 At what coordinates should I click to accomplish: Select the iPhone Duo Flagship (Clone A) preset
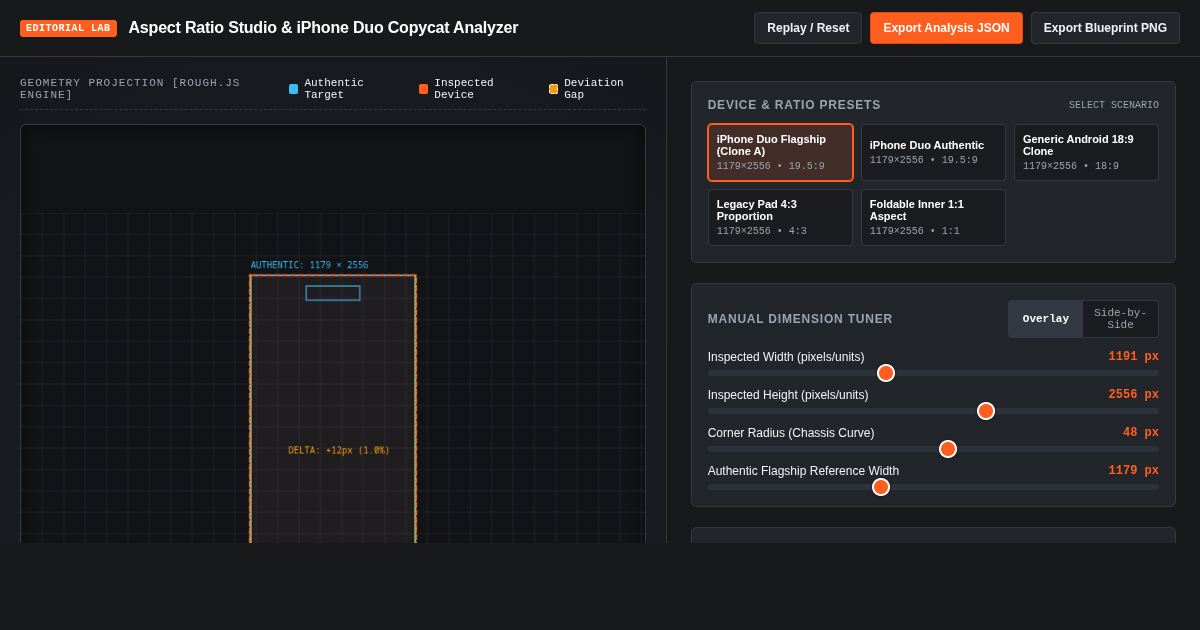[x=780, y=152]
